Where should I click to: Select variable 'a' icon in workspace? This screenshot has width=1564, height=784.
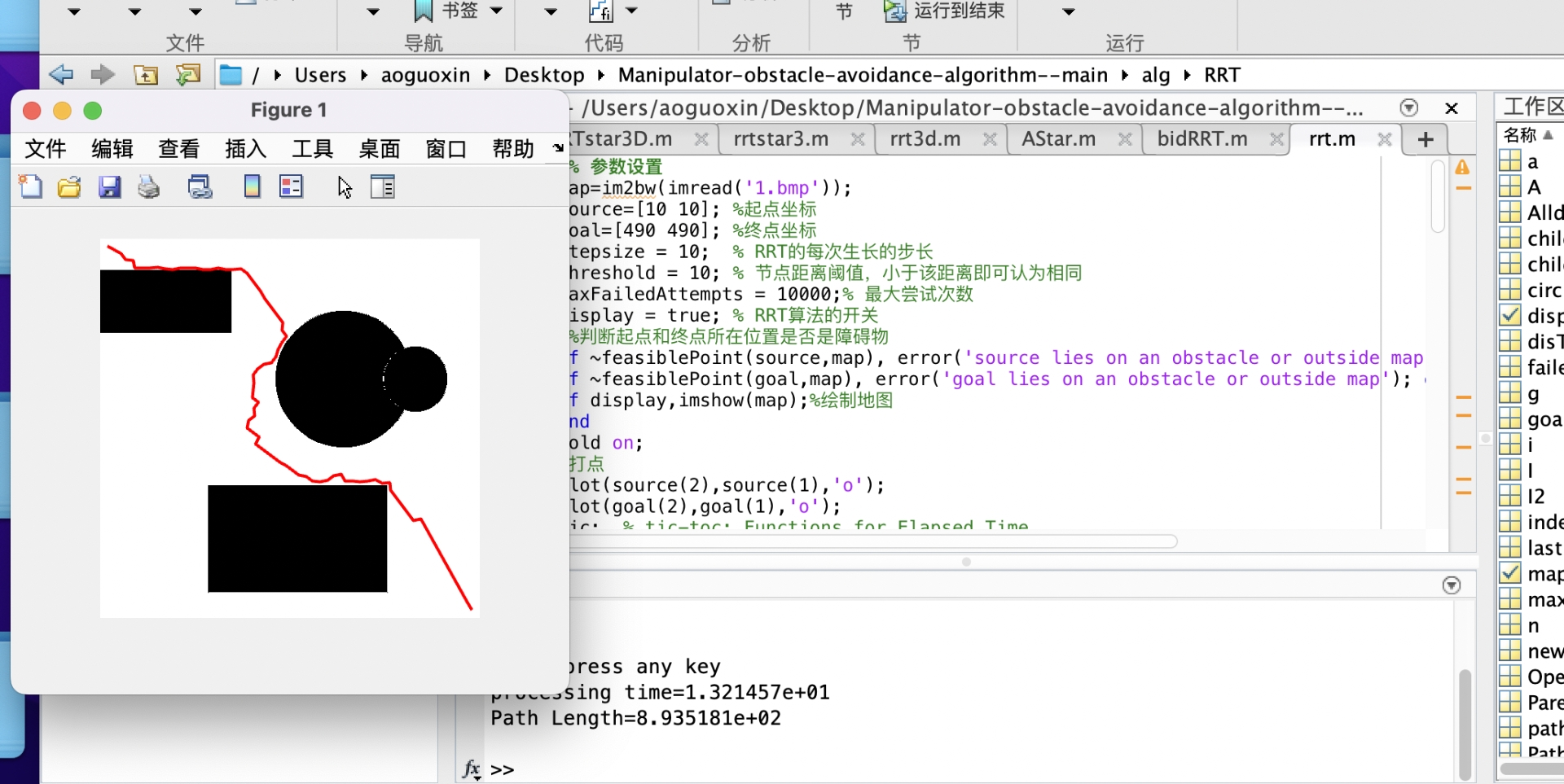click(1510, 161)
